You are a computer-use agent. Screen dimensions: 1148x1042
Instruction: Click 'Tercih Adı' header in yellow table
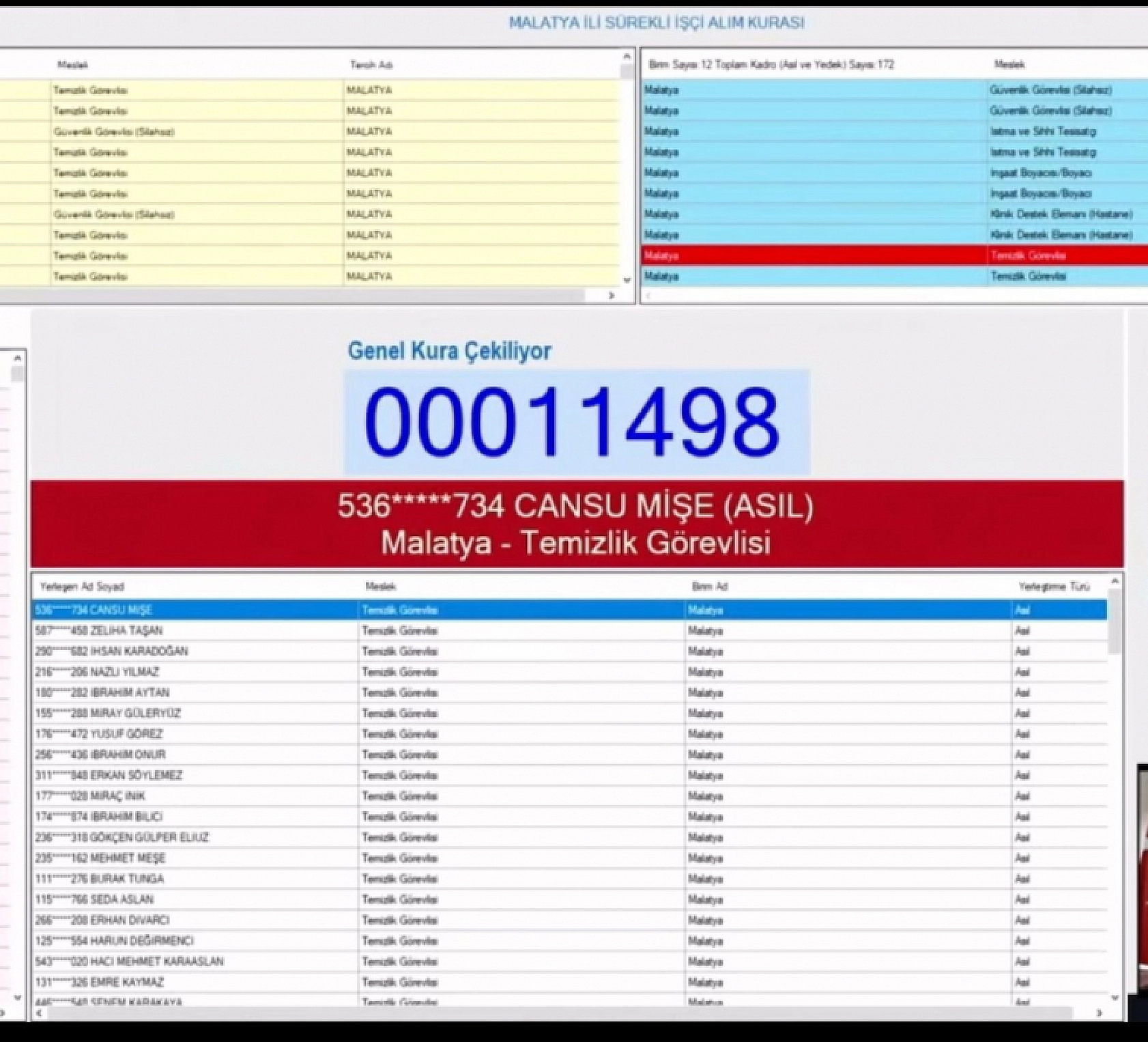tap(371, 65)
